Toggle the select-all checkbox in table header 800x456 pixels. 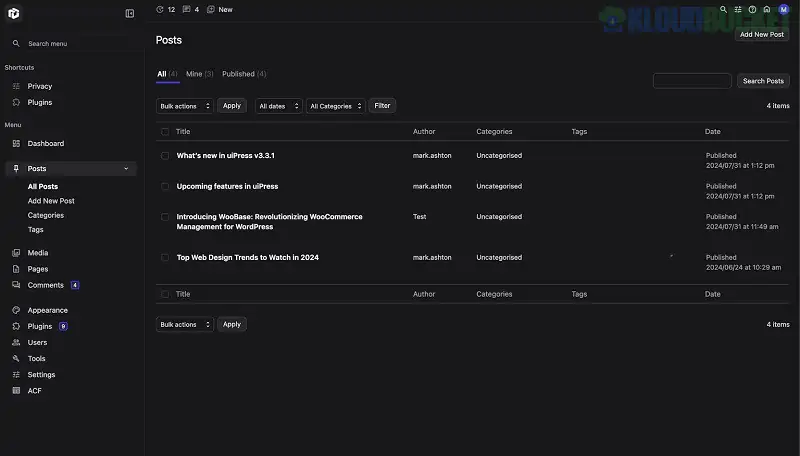pos(165,132)
